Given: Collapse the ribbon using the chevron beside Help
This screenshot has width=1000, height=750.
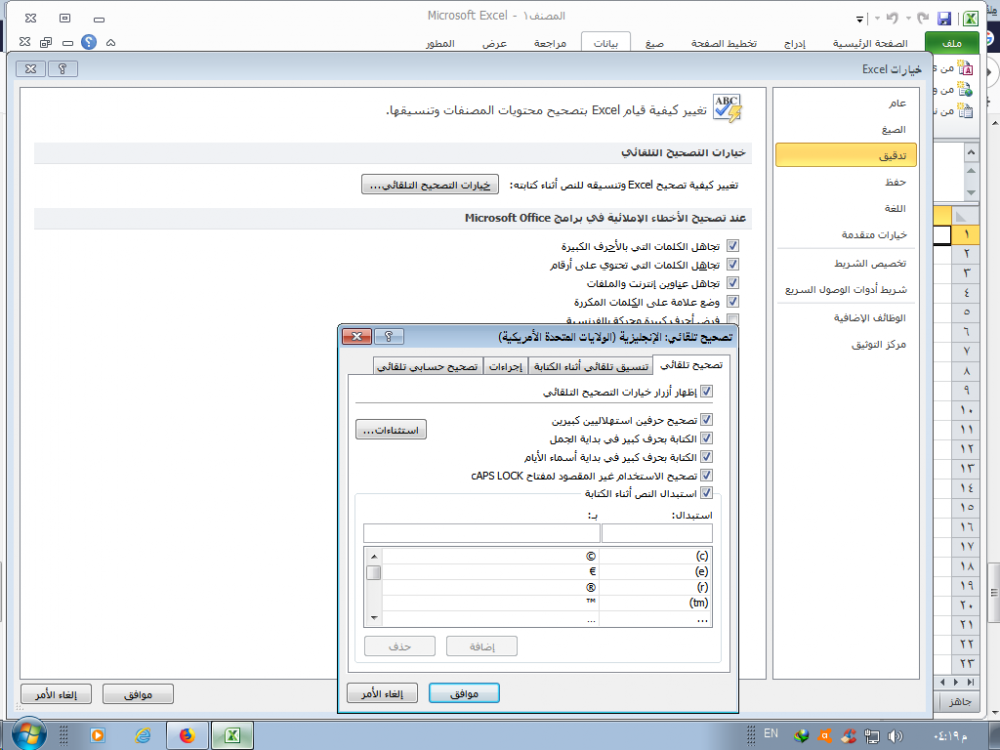Looking at the screenshot, I should click(x=110, y=43).
